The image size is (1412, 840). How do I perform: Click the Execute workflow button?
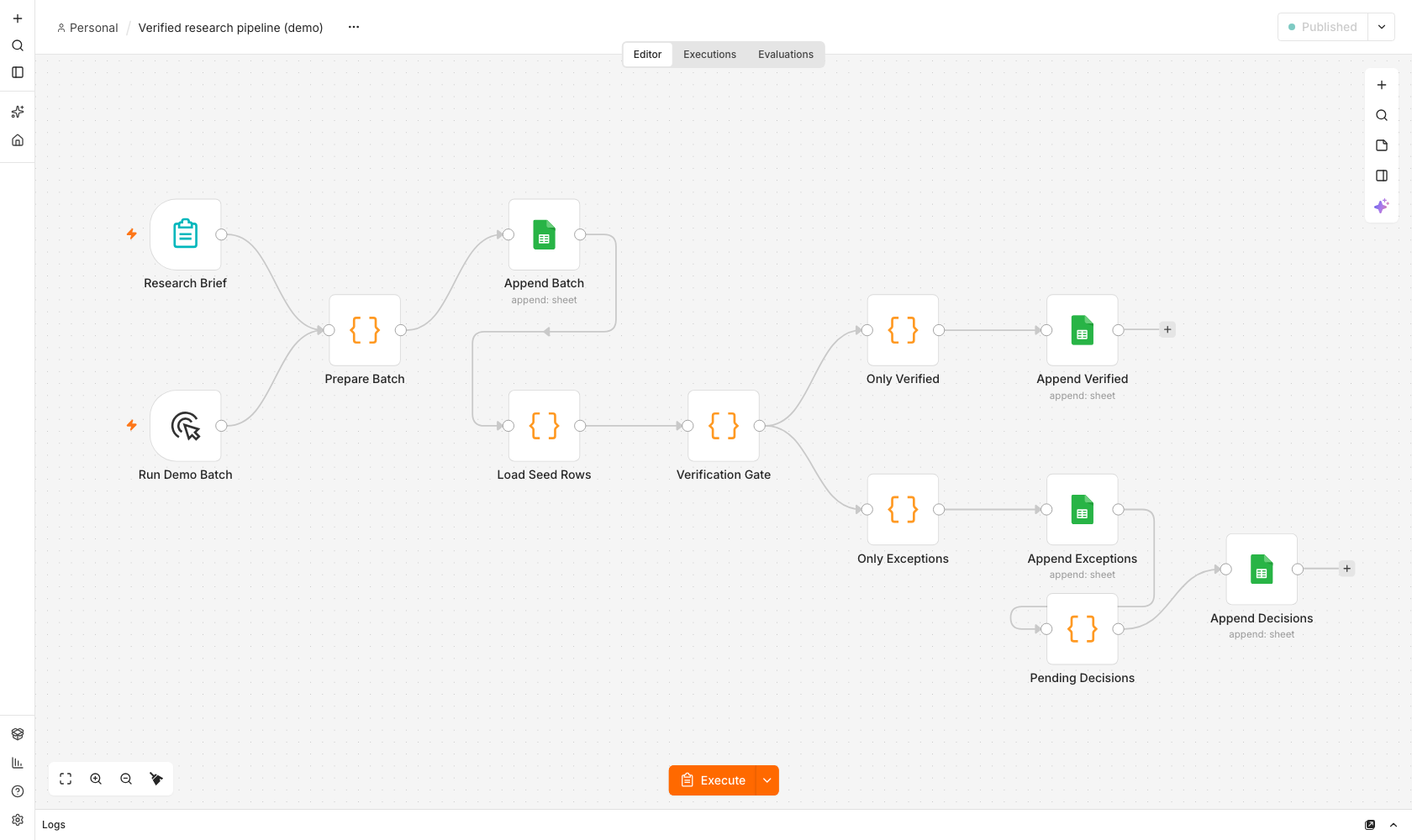pos(713,780)
